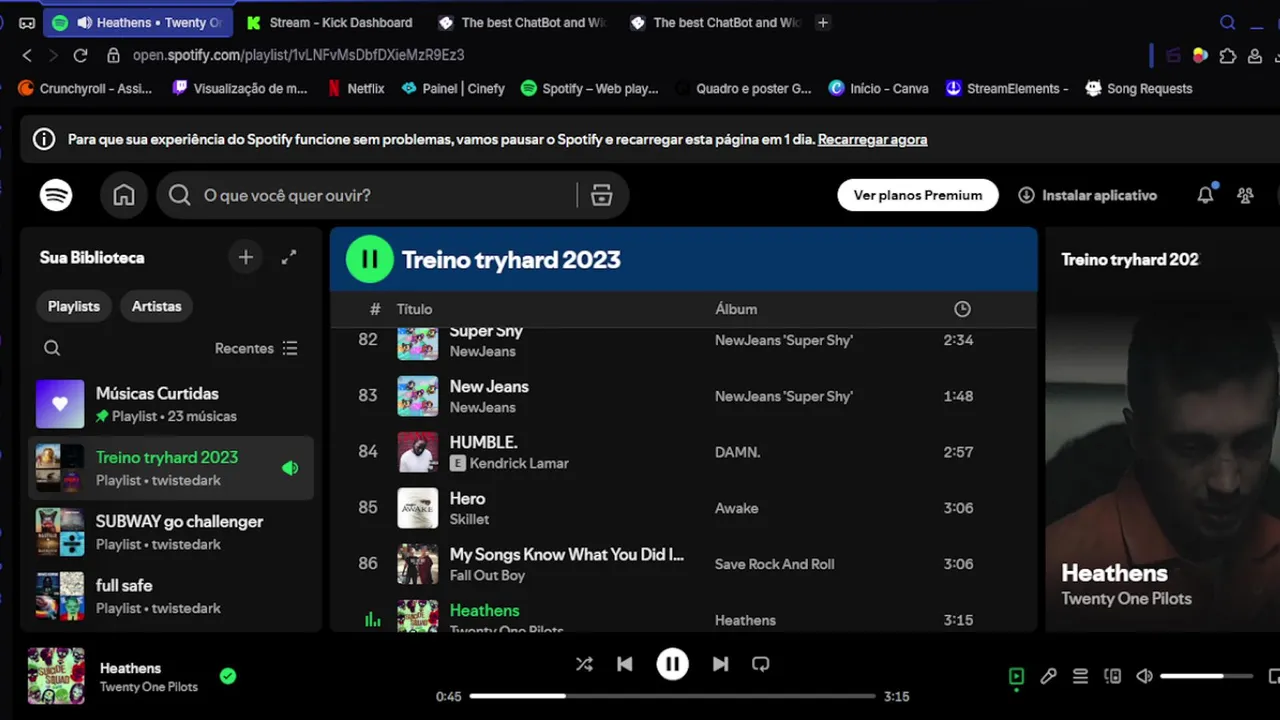Click Instalar aplicativo
Image resolution: width=1280 pixels, height=720 pixels.
(x=1087, y=195)
